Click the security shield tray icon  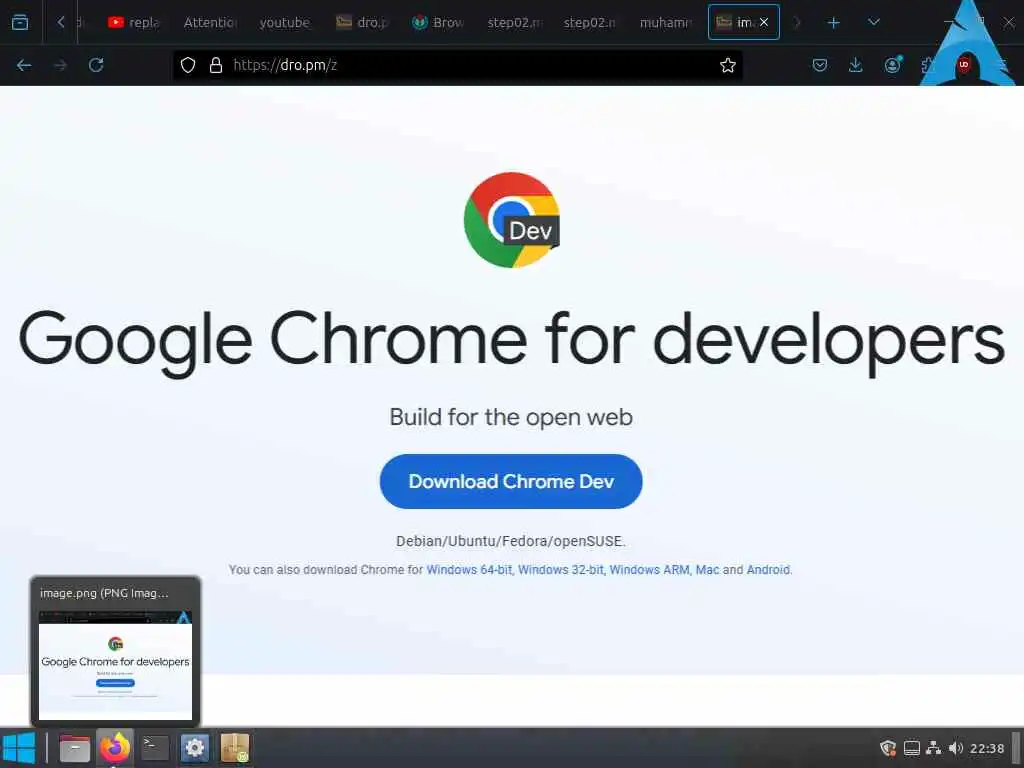(888, 748)
